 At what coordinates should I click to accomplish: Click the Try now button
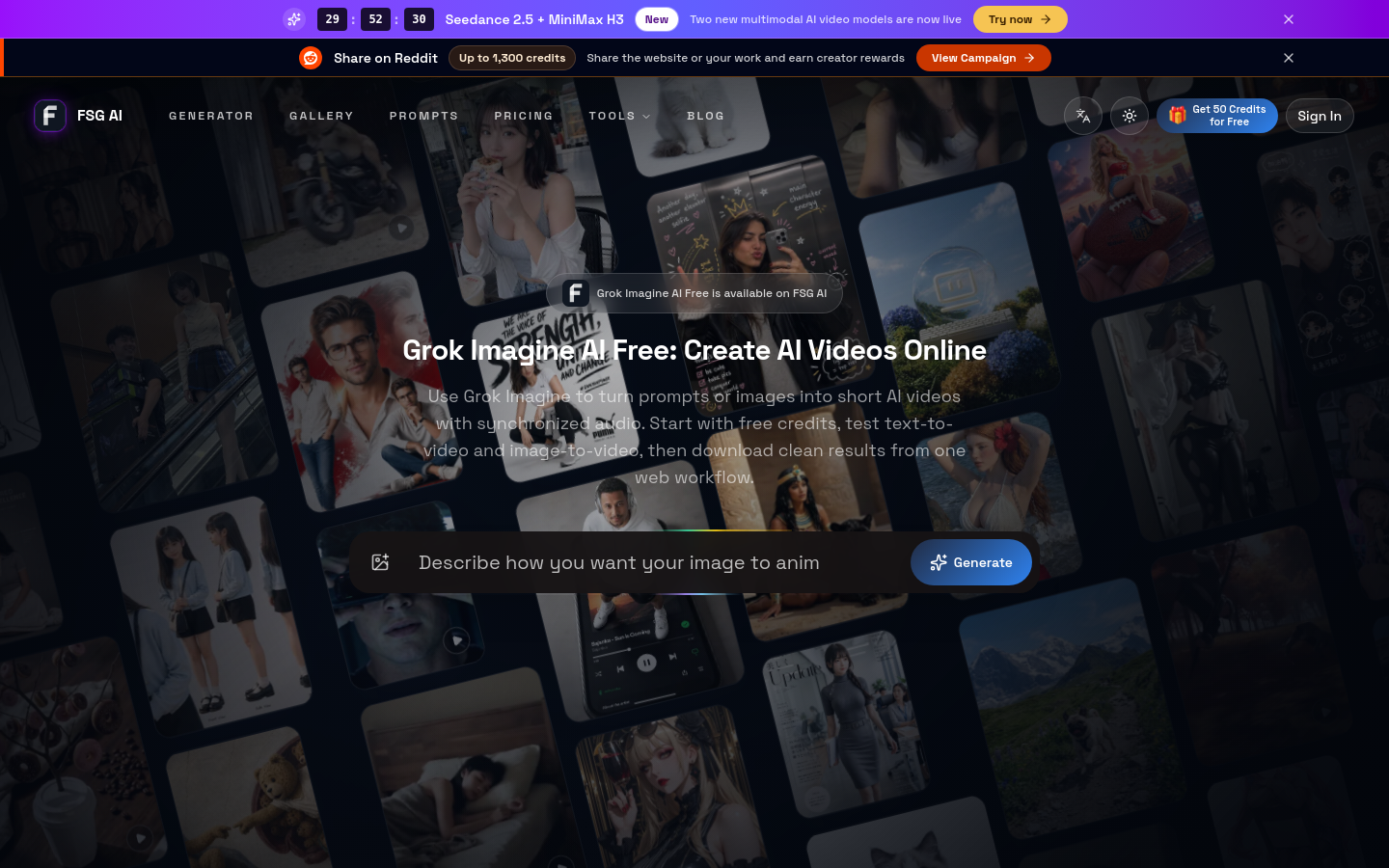pos(1020,19)
